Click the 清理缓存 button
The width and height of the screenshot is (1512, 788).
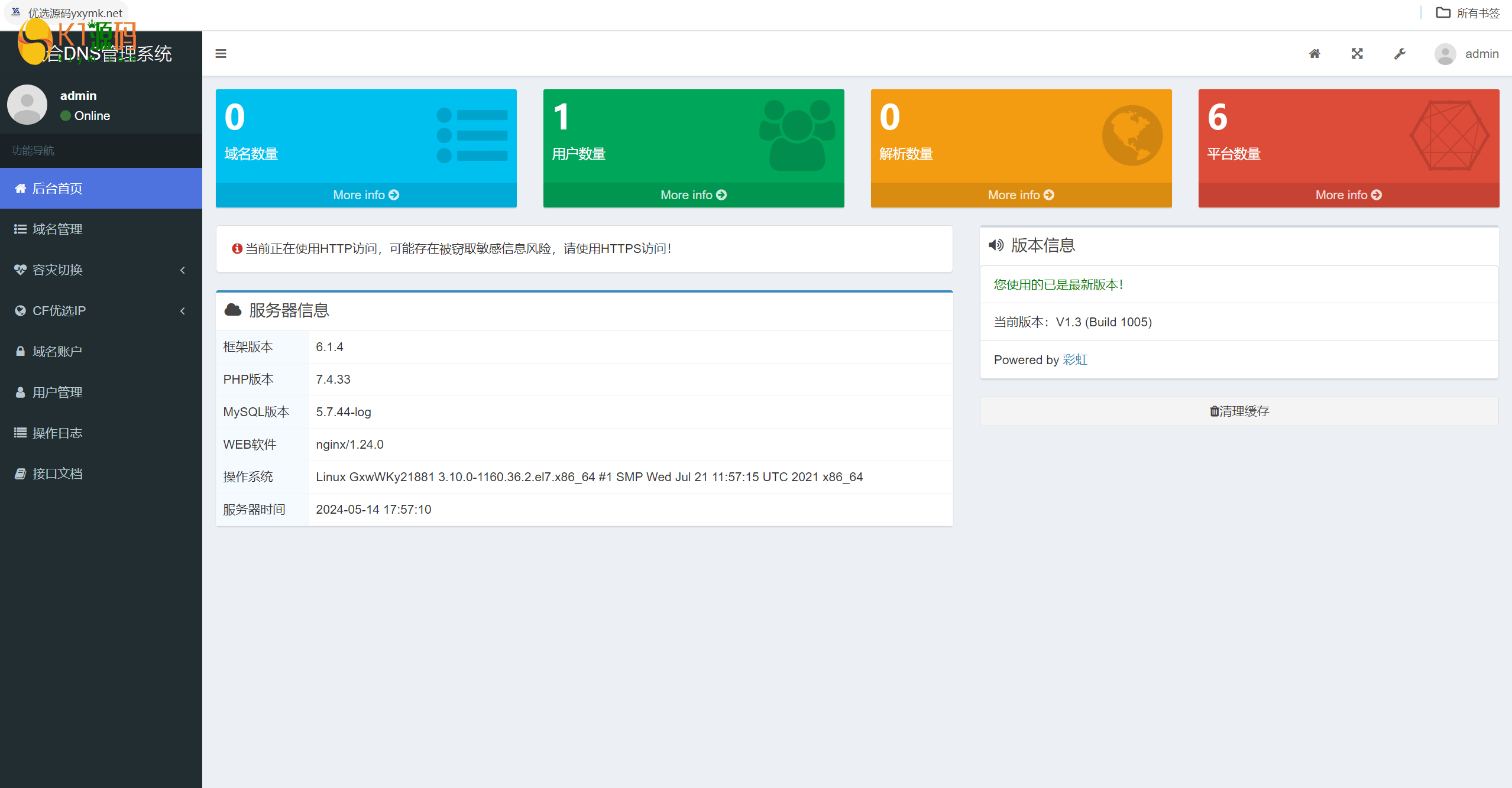[x=1239, y=411]
